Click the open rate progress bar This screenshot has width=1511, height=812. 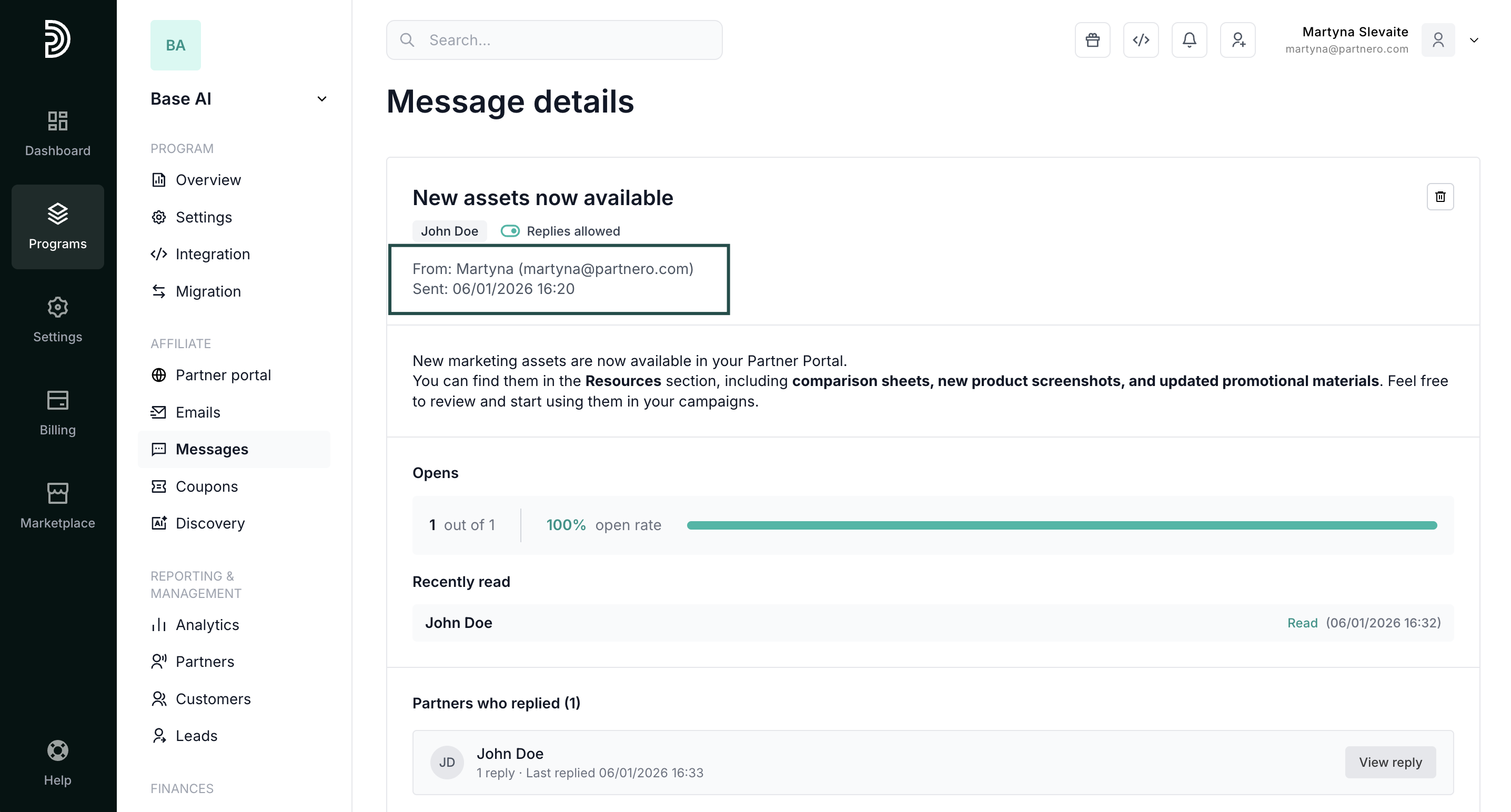pos(1061,525)
